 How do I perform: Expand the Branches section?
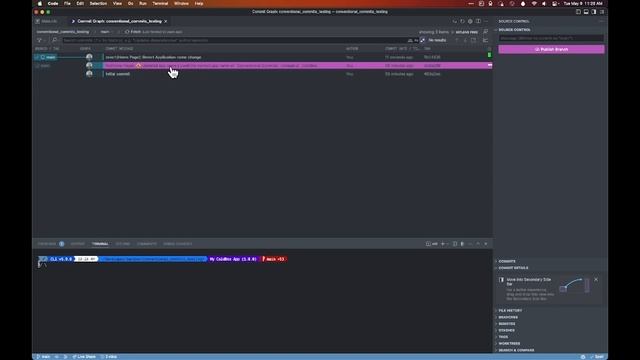pyautogui.click(x=508, y=317)
